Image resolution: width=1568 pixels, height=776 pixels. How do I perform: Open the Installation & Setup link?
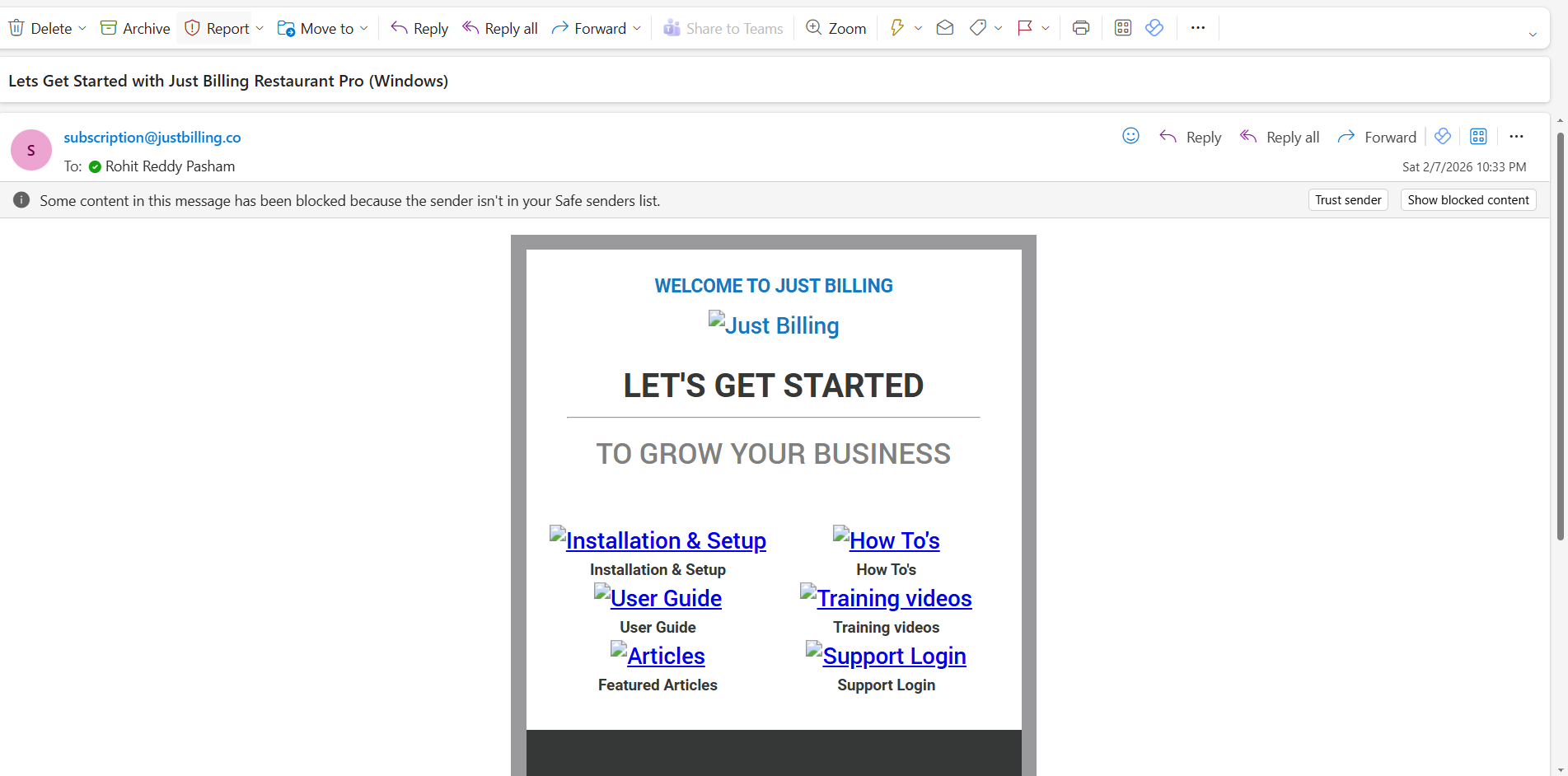pyautogui.click(x=665, y=540)
